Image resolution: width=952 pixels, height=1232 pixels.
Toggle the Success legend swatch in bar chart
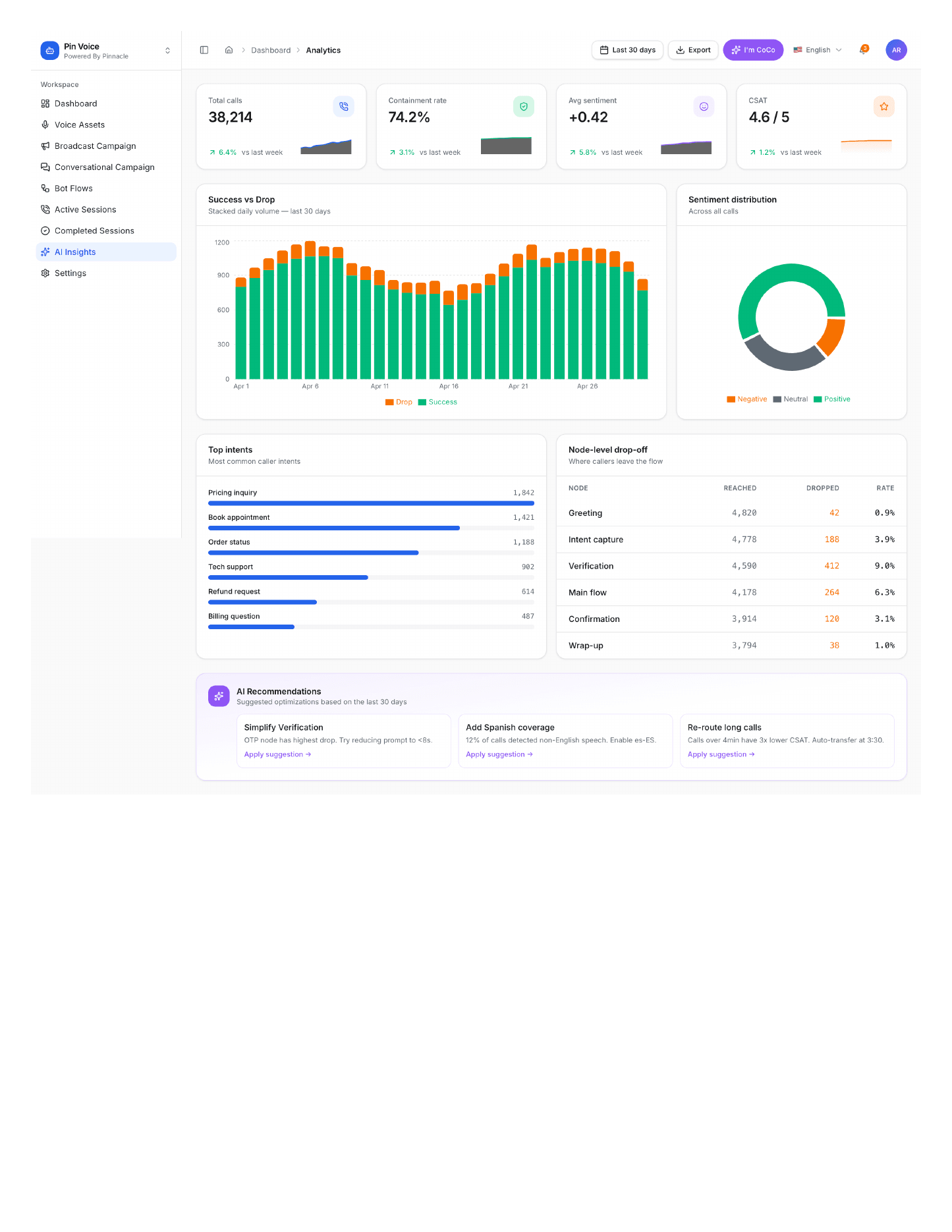pyautogui.click(x=422, y=402)
